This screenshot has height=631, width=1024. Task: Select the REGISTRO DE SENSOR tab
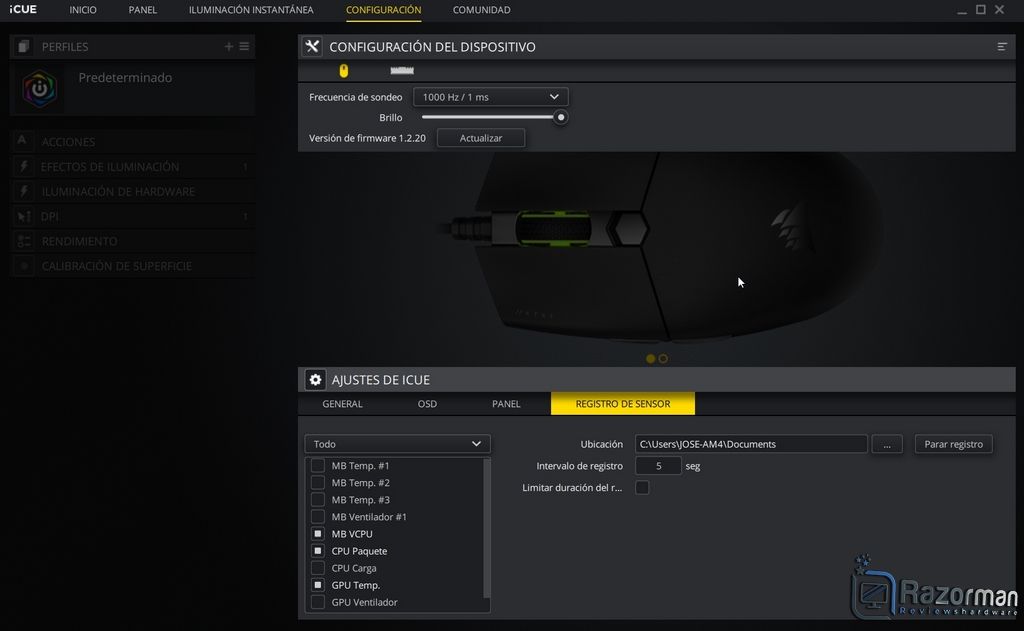[623, 404]
